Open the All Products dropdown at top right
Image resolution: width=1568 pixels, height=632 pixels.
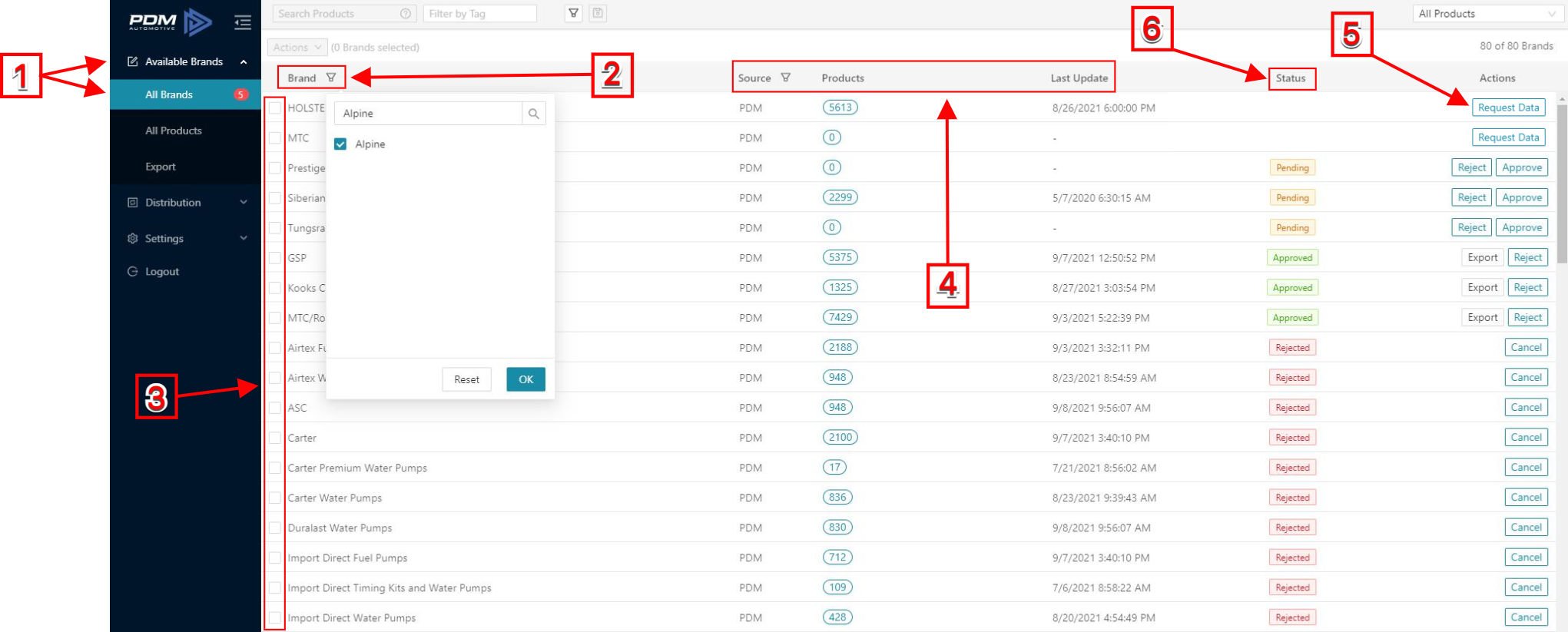point(1487,14)
